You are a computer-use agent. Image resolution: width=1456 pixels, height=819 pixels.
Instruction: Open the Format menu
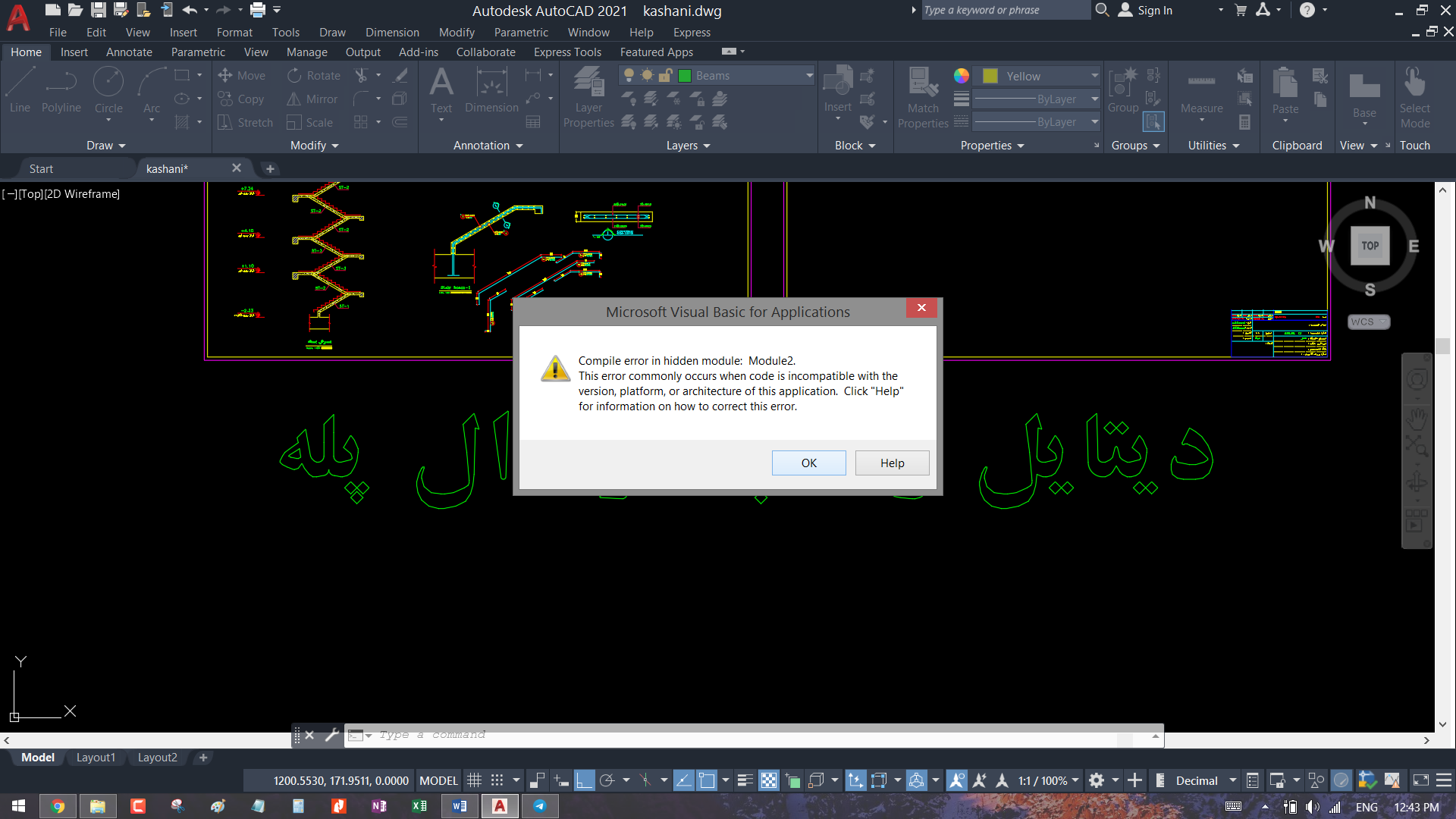tap(234, 32)
